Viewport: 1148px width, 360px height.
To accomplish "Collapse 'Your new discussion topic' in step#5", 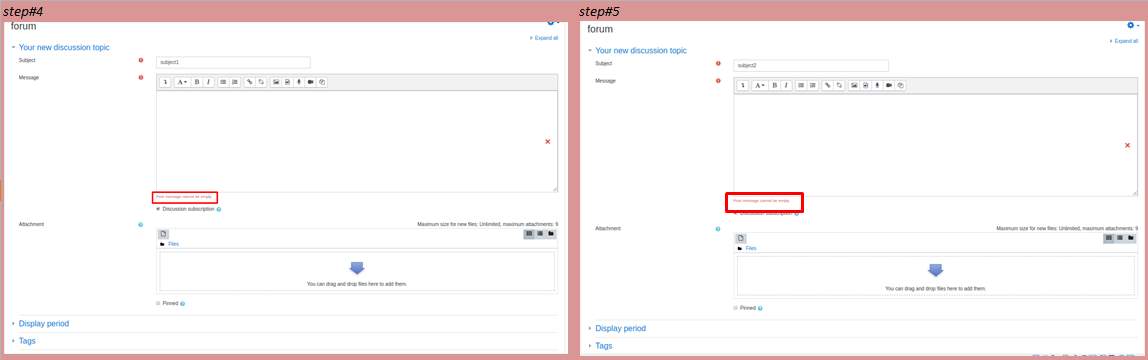I will [641, 50].
